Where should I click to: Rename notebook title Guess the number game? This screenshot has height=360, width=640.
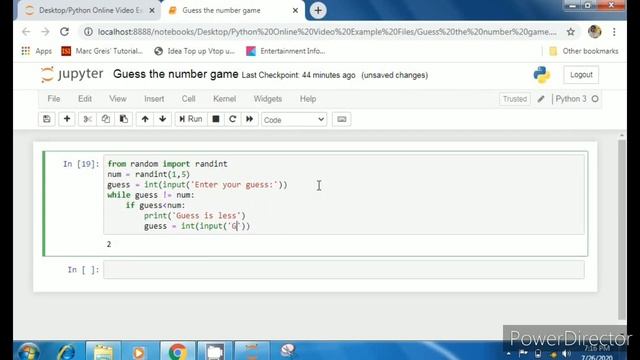pyautogui.click(x=176, y=74)
